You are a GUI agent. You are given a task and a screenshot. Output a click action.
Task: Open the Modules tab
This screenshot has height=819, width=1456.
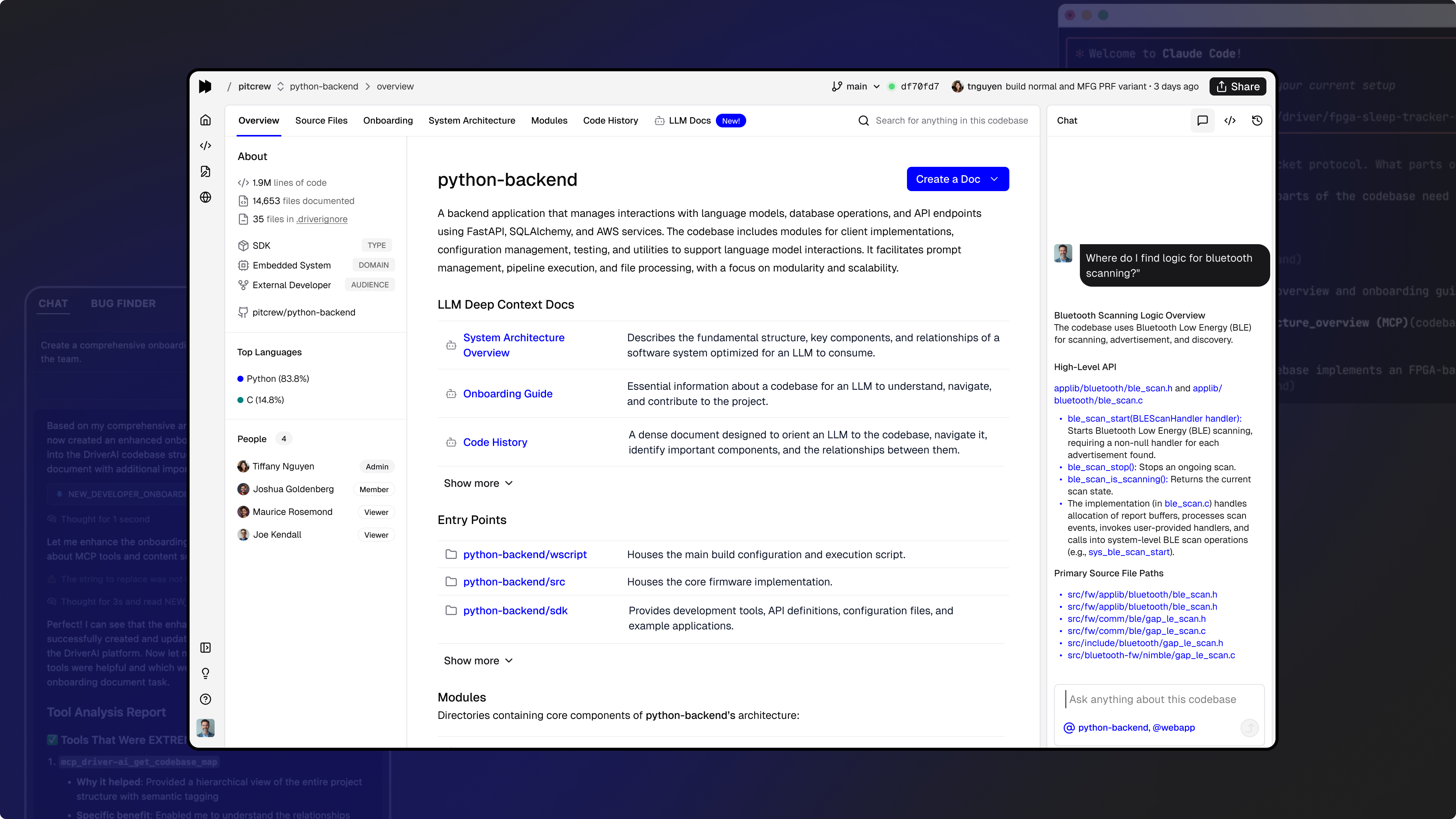pos(549,121)
